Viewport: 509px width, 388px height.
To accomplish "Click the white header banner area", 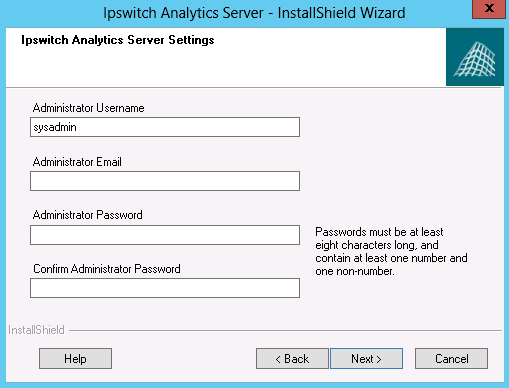I will tap(226, 57).
